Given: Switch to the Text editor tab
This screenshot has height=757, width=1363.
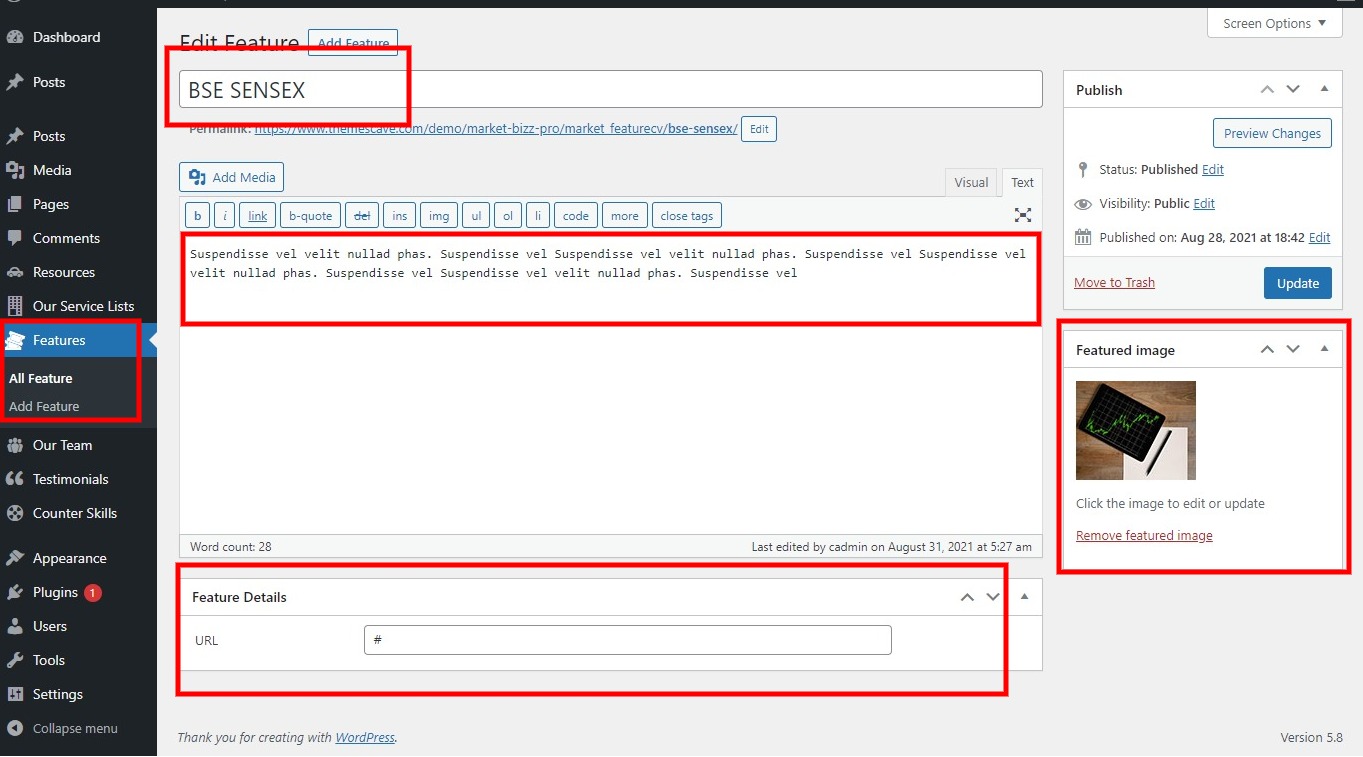Looking at the screenshot, I should [x=1022, y=182].
